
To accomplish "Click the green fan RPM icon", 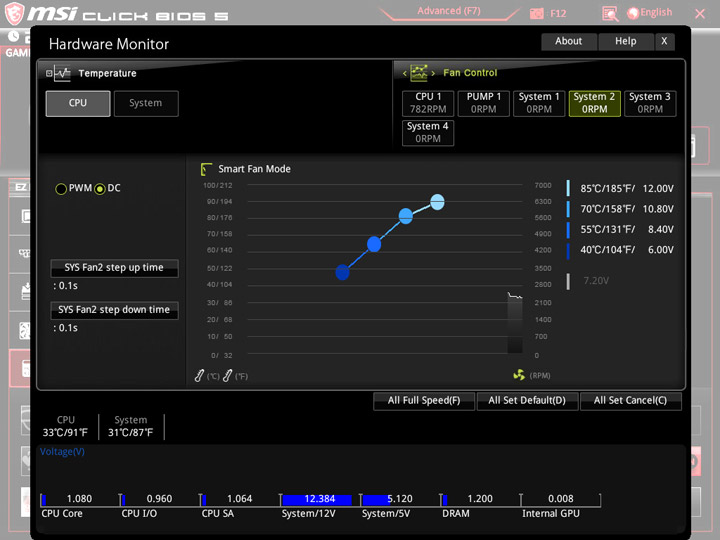I will [x=519, y=375].
